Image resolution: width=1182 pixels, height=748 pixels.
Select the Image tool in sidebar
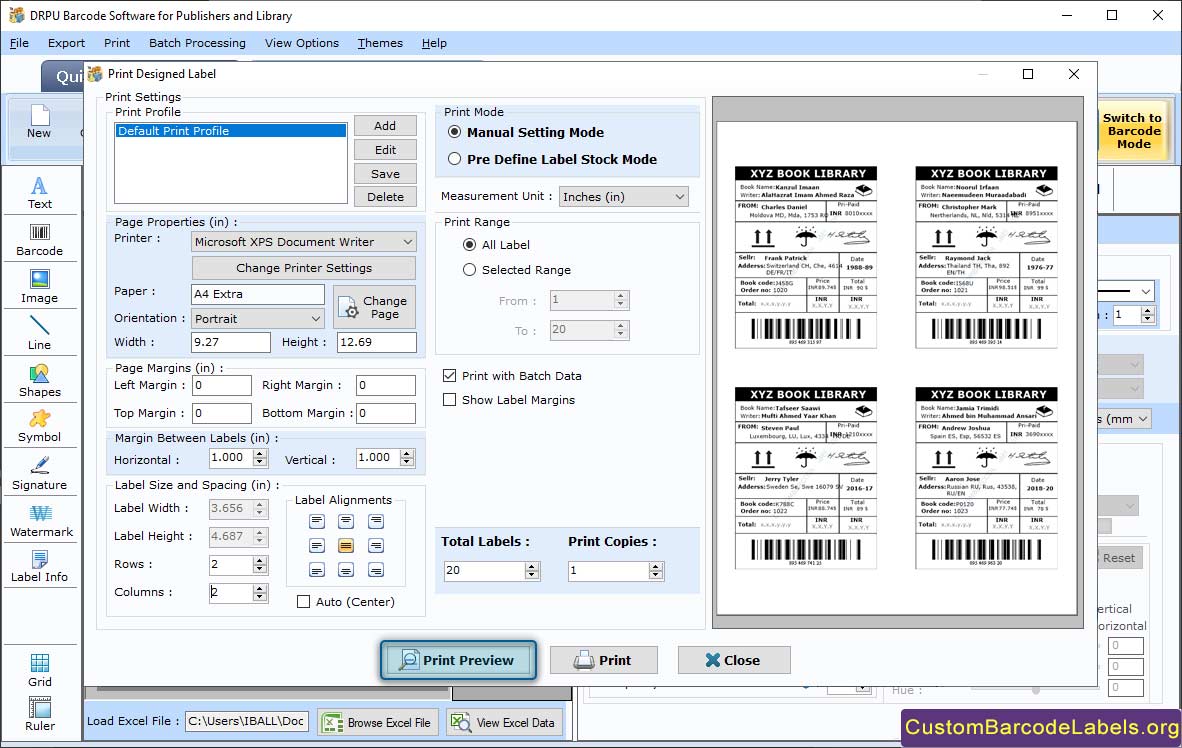click(39, 287)
